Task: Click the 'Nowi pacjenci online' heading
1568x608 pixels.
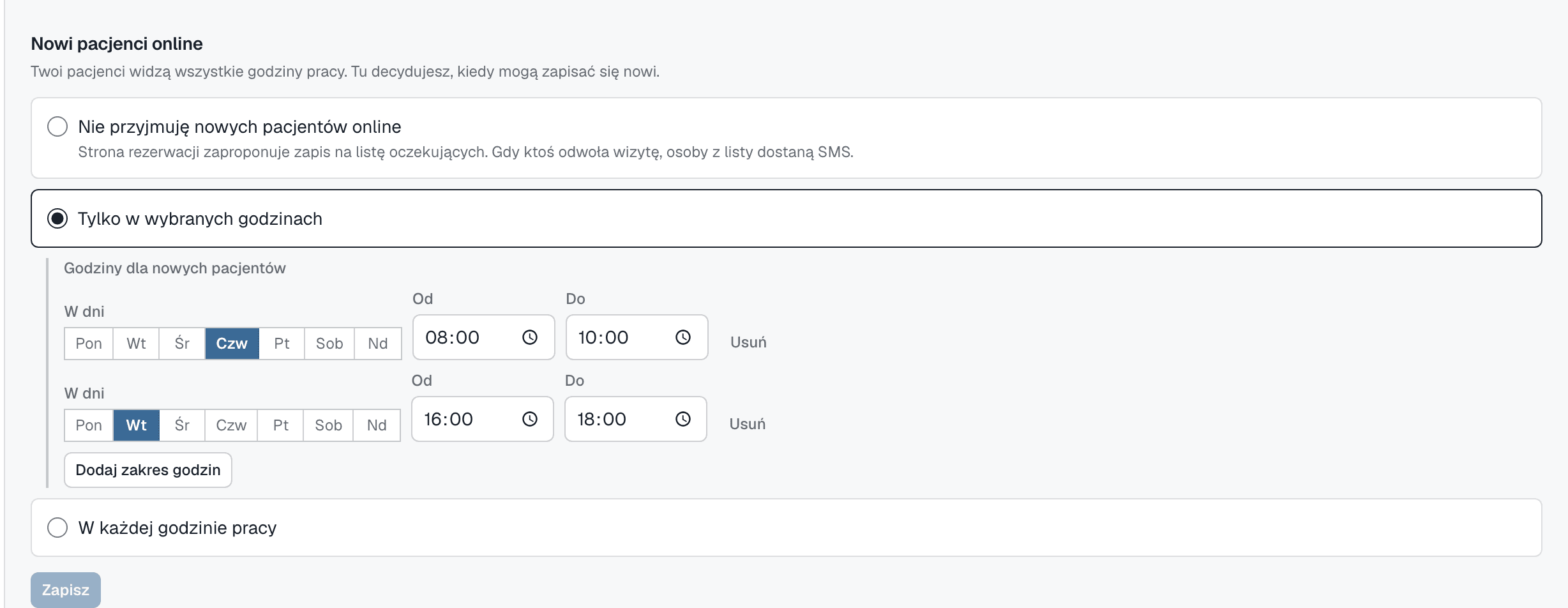Action: coord(117,43)
